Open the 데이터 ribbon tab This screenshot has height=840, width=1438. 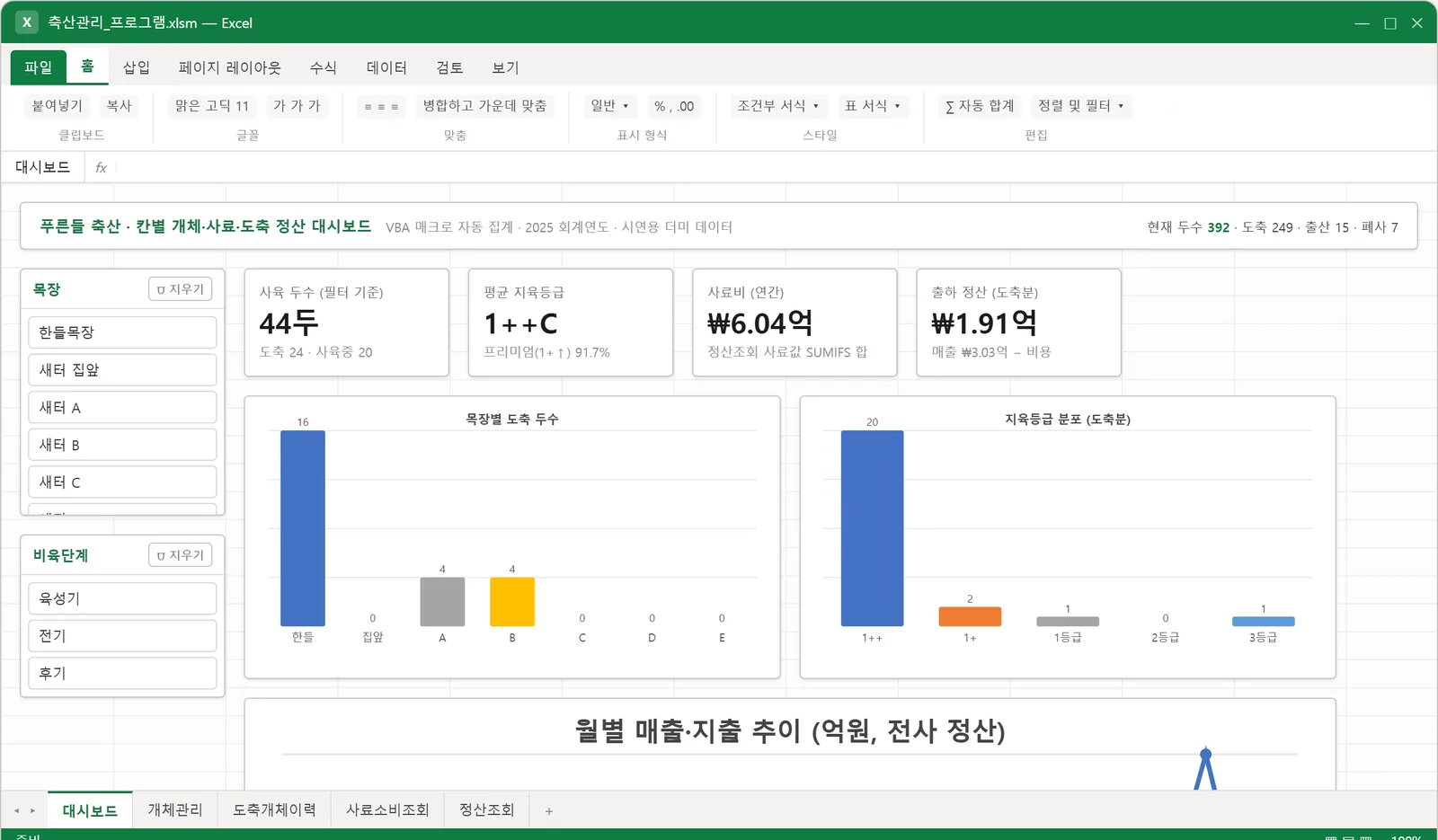(386, 67)
